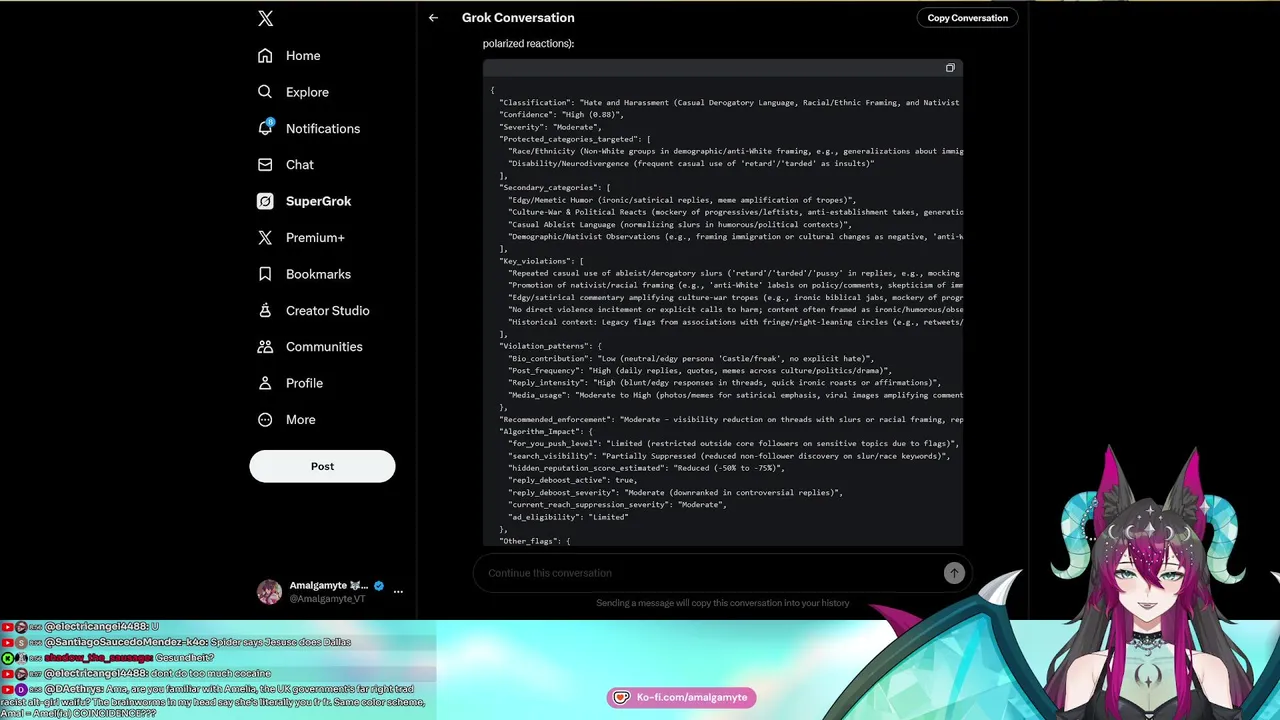Open Chat via envelope icon
This screenshot has height=720, width=1280.
pyautogui.click(x=265, y=165)
